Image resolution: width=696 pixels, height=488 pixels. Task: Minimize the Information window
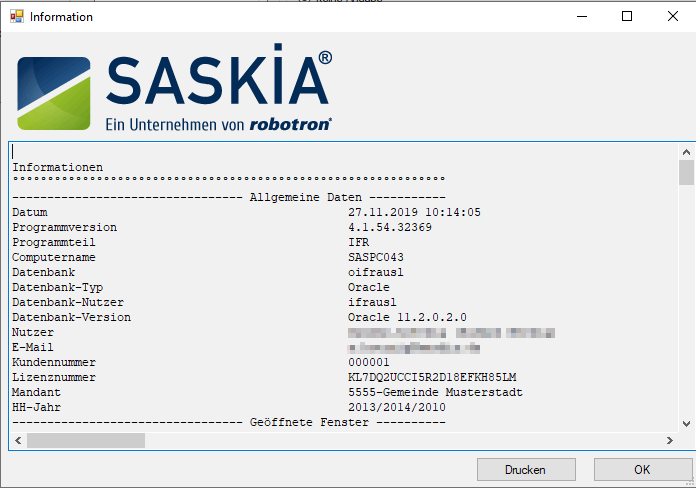pos(580,16)
